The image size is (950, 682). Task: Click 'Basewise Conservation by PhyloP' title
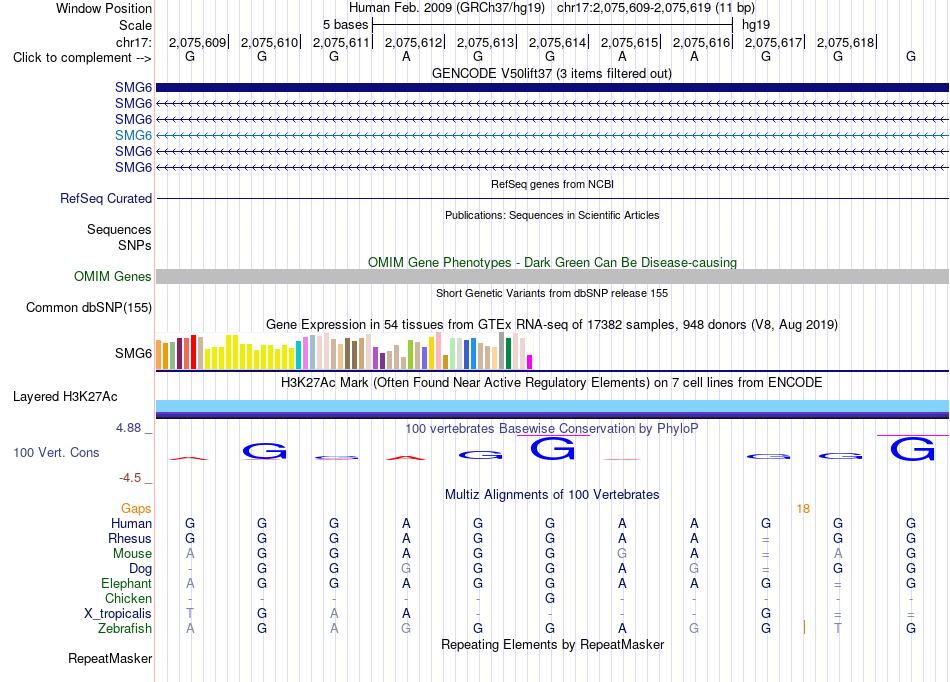tap(551, 429)
